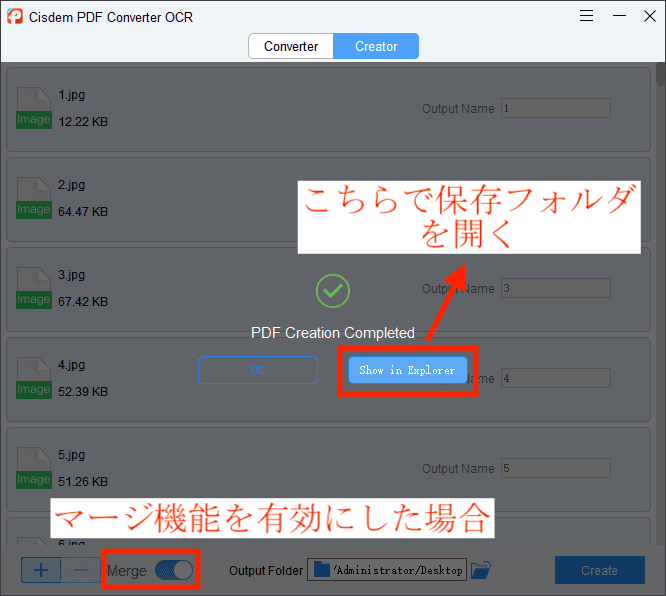666x596 pixels.
Task: Close the Cisdem PDF Converter window
Action: click(649, 16)
